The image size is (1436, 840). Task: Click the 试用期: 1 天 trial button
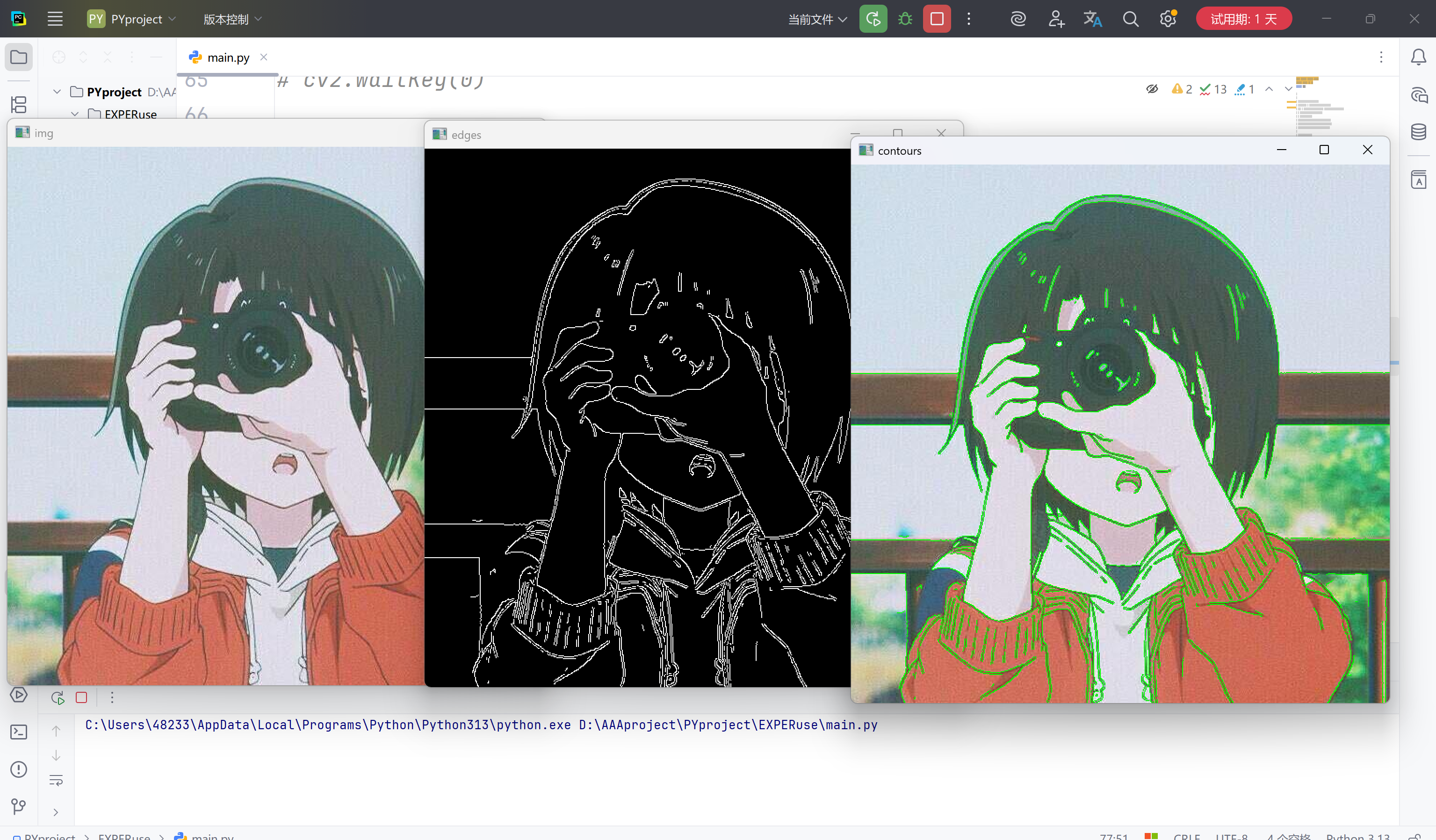pyautogui.click(x=1243, y=19)
